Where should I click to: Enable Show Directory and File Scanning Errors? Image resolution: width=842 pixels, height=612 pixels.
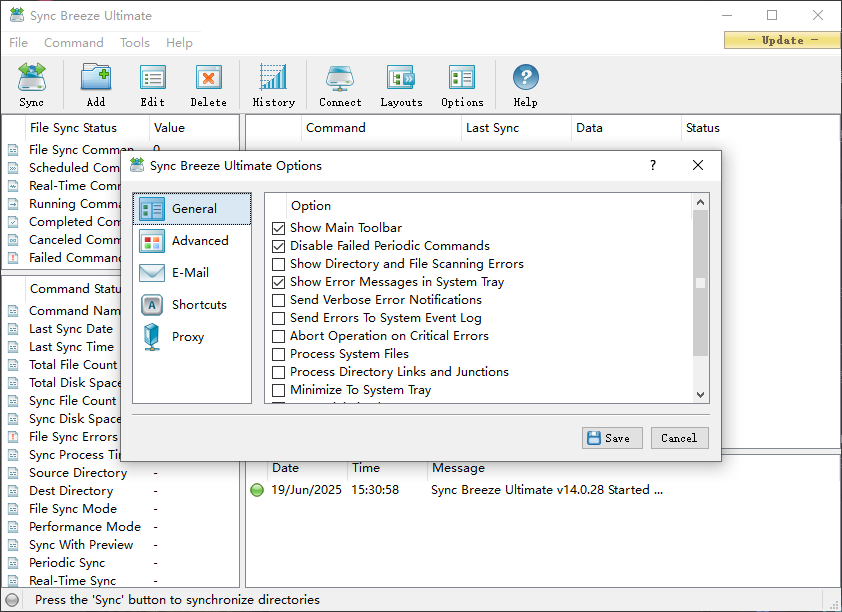coord(278,264)
